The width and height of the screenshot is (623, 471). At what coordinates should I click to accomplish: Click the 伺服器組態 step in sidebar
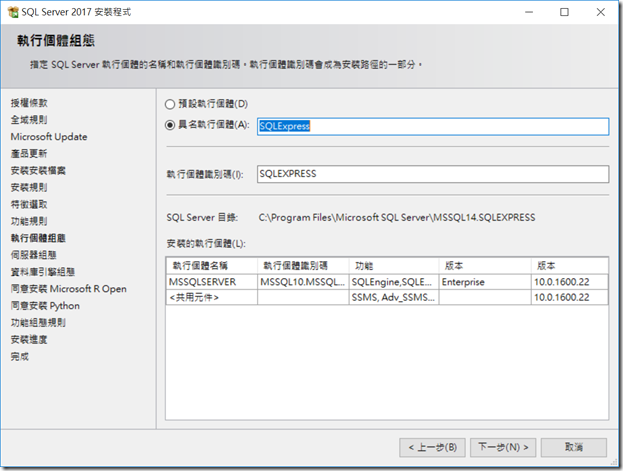point(34,255)
